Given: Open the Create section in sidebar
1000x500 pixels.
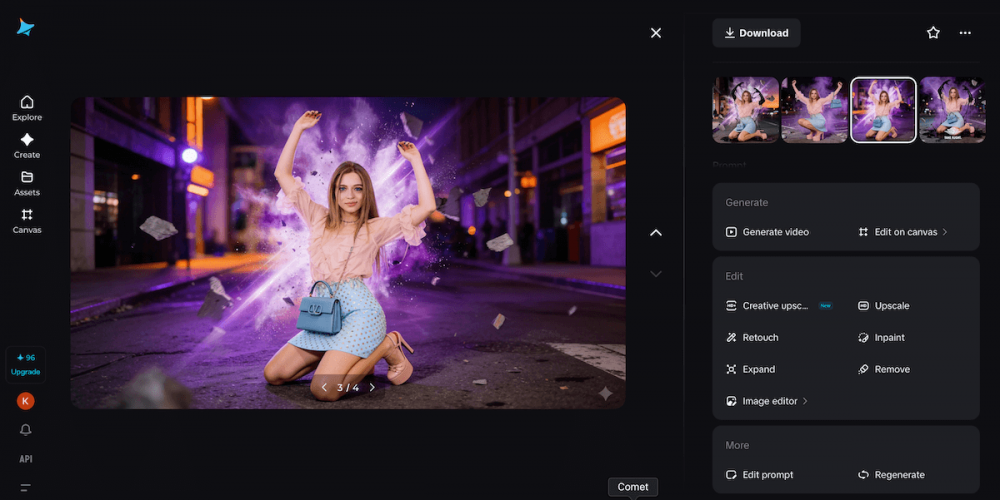Looking at the screenshot, I should pyautogui.click(x=27, y=145).
